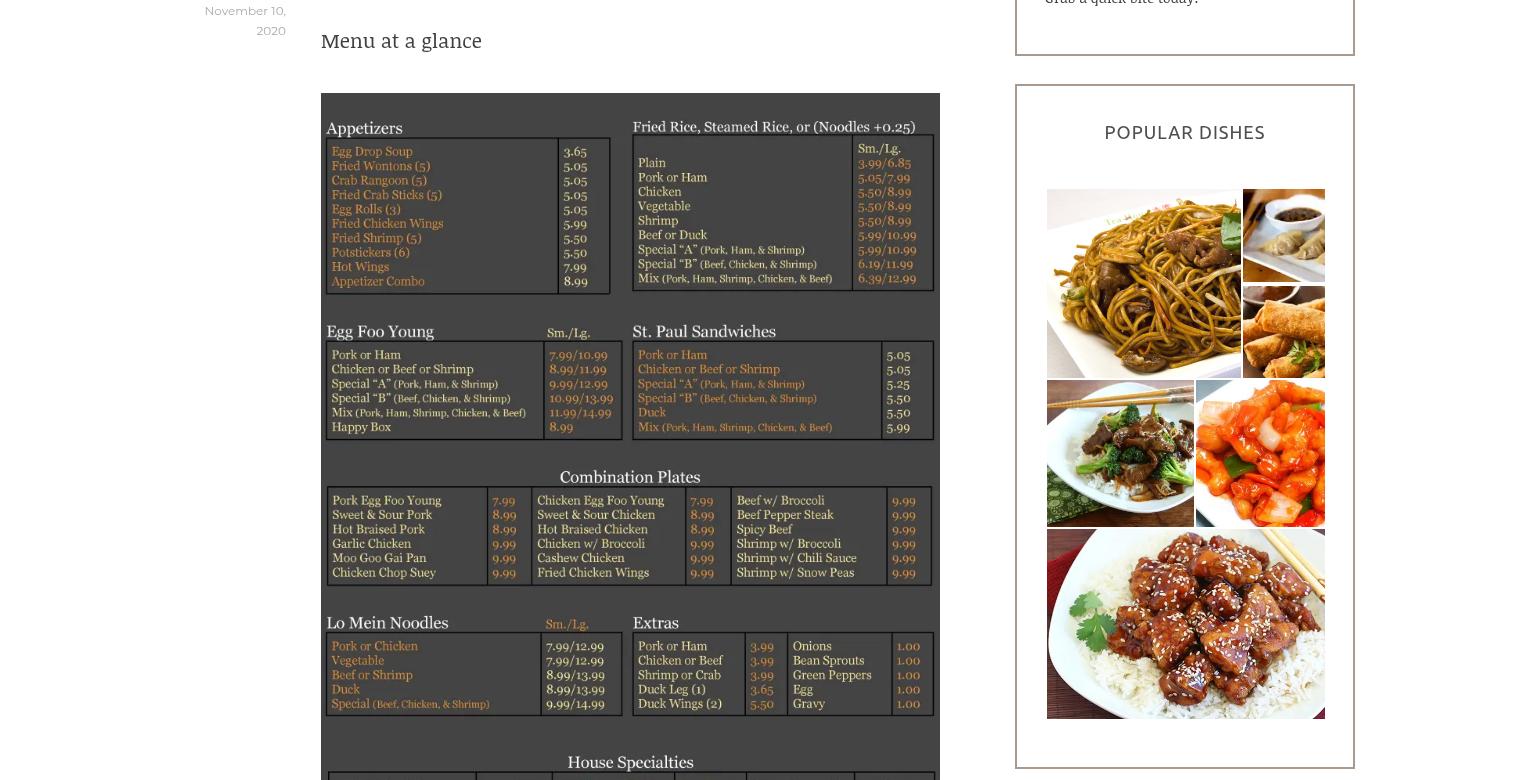Open the sesame chicken over rice photo
The image size is (1530, 780).
pyautogui.click(x=1186, y=624)
